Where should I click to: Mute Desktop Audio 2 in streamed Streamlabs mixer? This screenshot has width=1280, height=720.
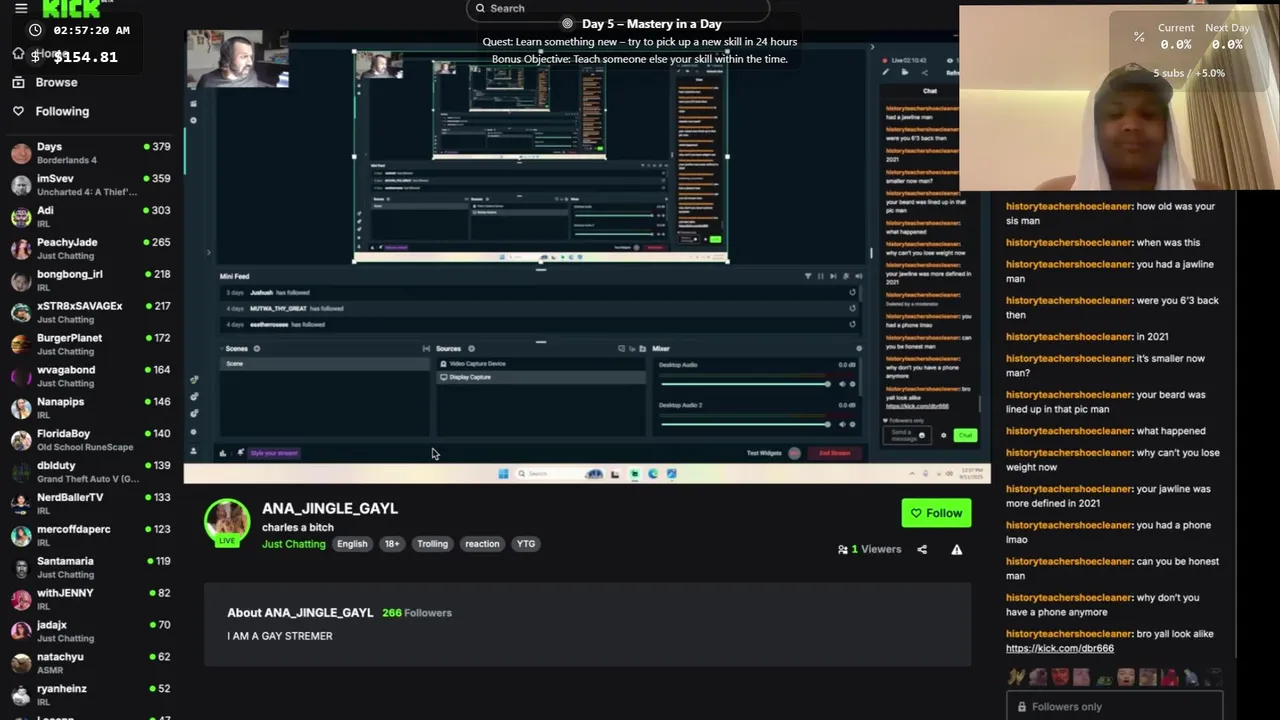point(842,424)
